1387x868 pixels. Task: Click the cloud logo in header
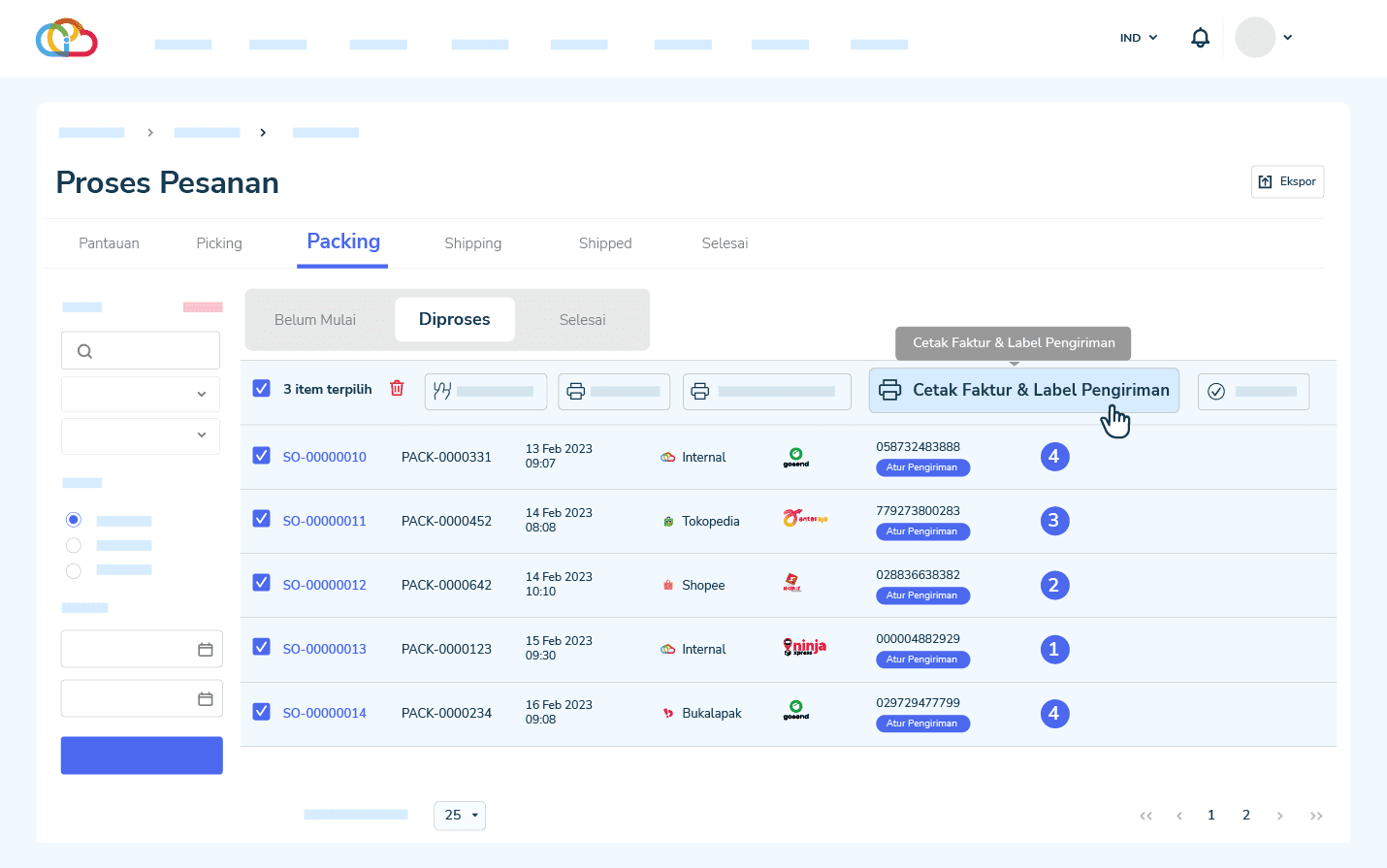(x=66, y=38)
